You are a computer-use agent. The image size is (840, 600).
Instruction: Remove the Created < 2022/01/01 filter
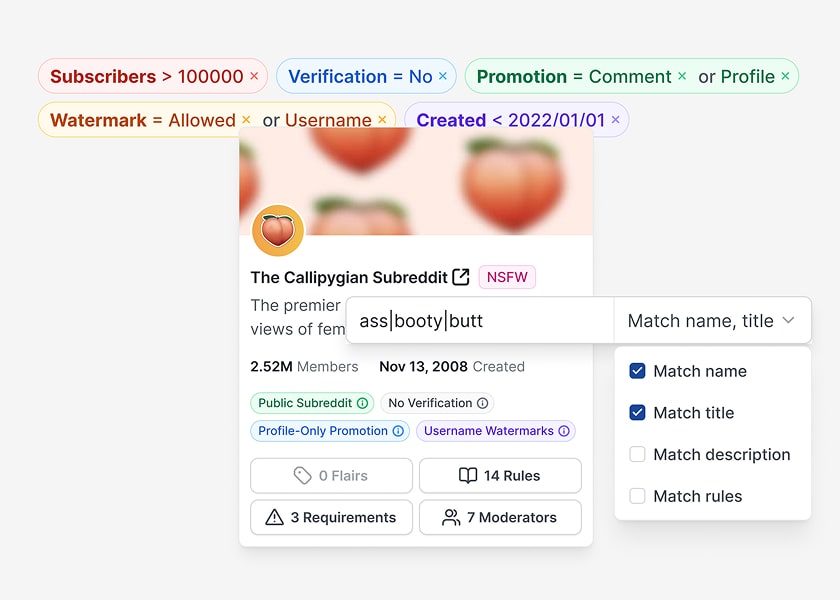point(616,119)
